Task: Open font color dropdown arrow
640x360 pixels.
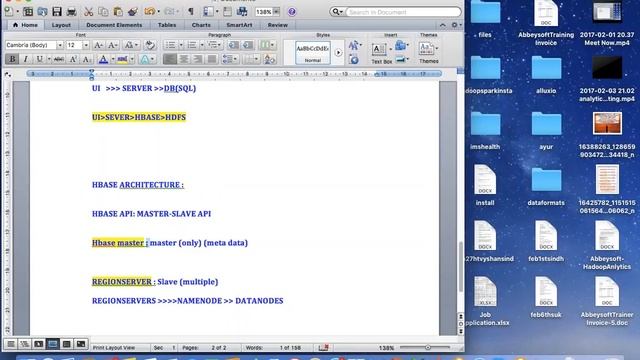Action: (113, 59)
